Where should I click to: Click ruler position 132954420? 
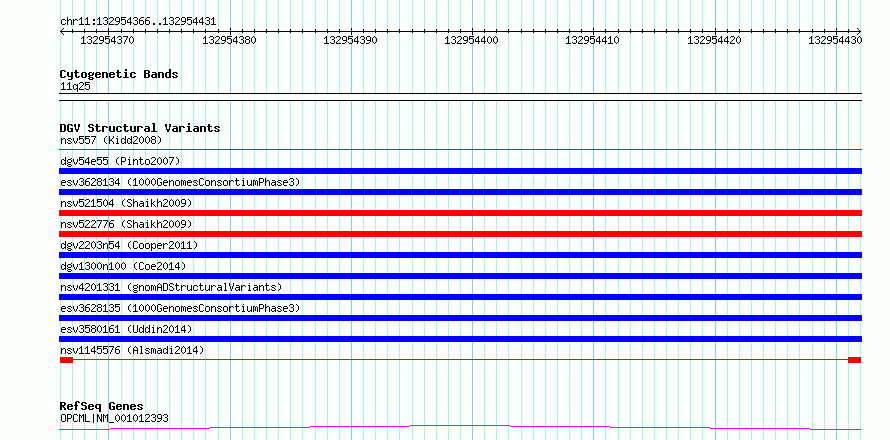tap(714, 40)
